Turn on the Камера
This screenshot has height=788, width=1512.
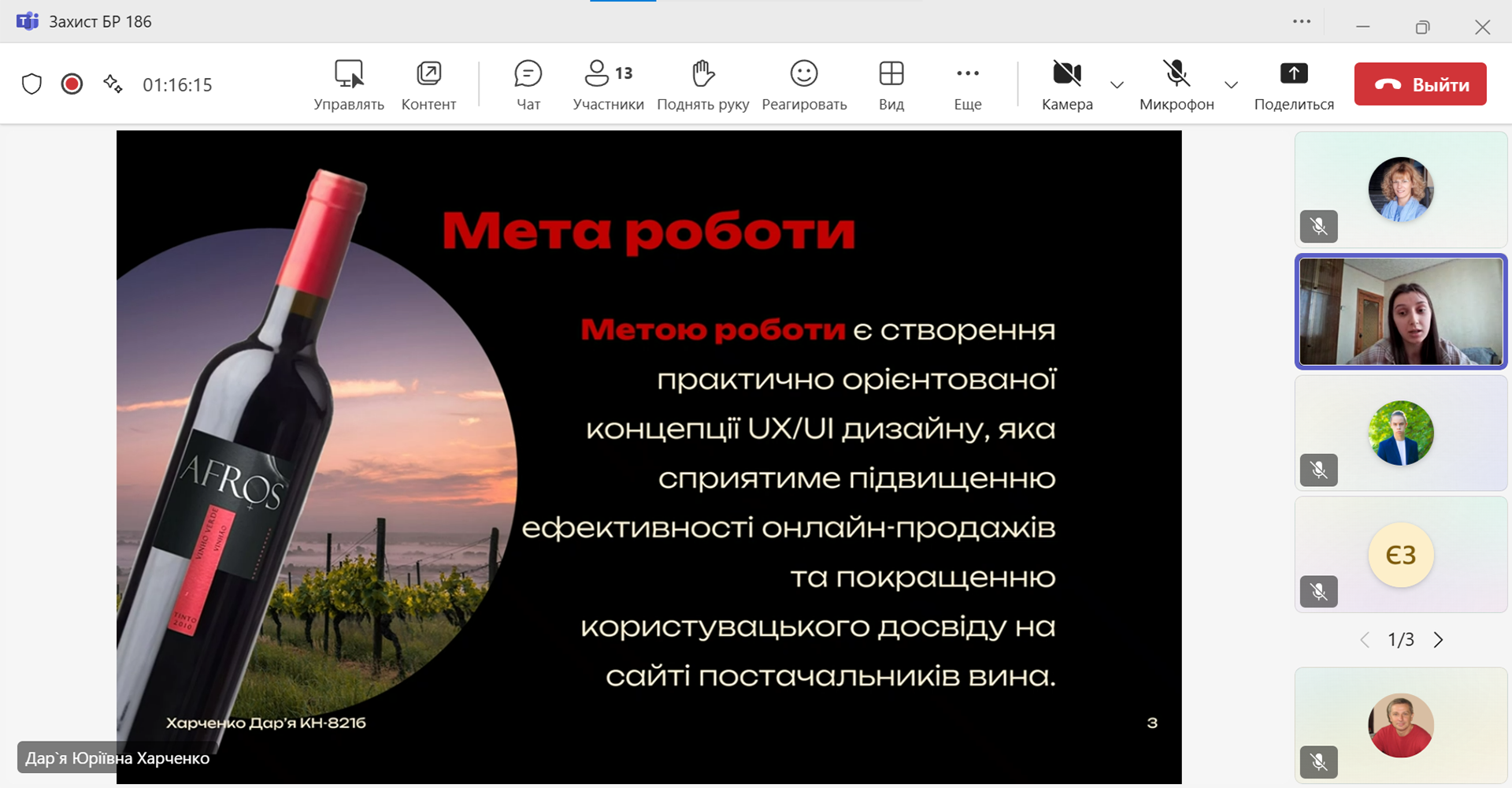pyautogui.click(x=1067, y=84)
